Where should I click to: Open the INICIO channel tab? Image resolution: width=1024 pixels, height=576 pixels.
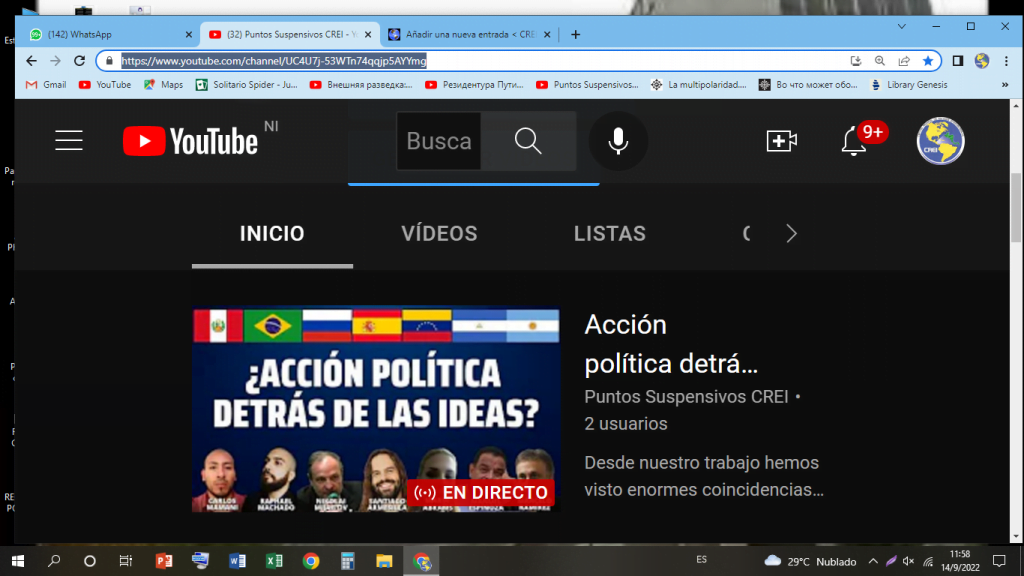(x=272, y=234)
